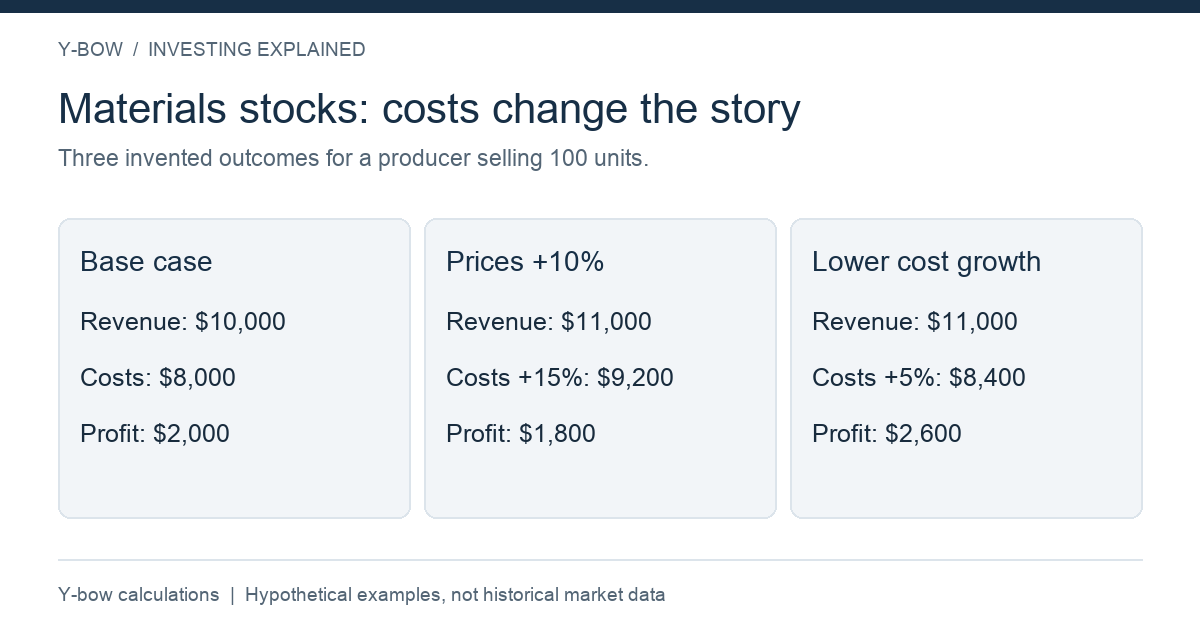Screen dimensions: 1200x630
Task: Click revenue line in 'Lower cost growth' card
Action: (915, 322)
